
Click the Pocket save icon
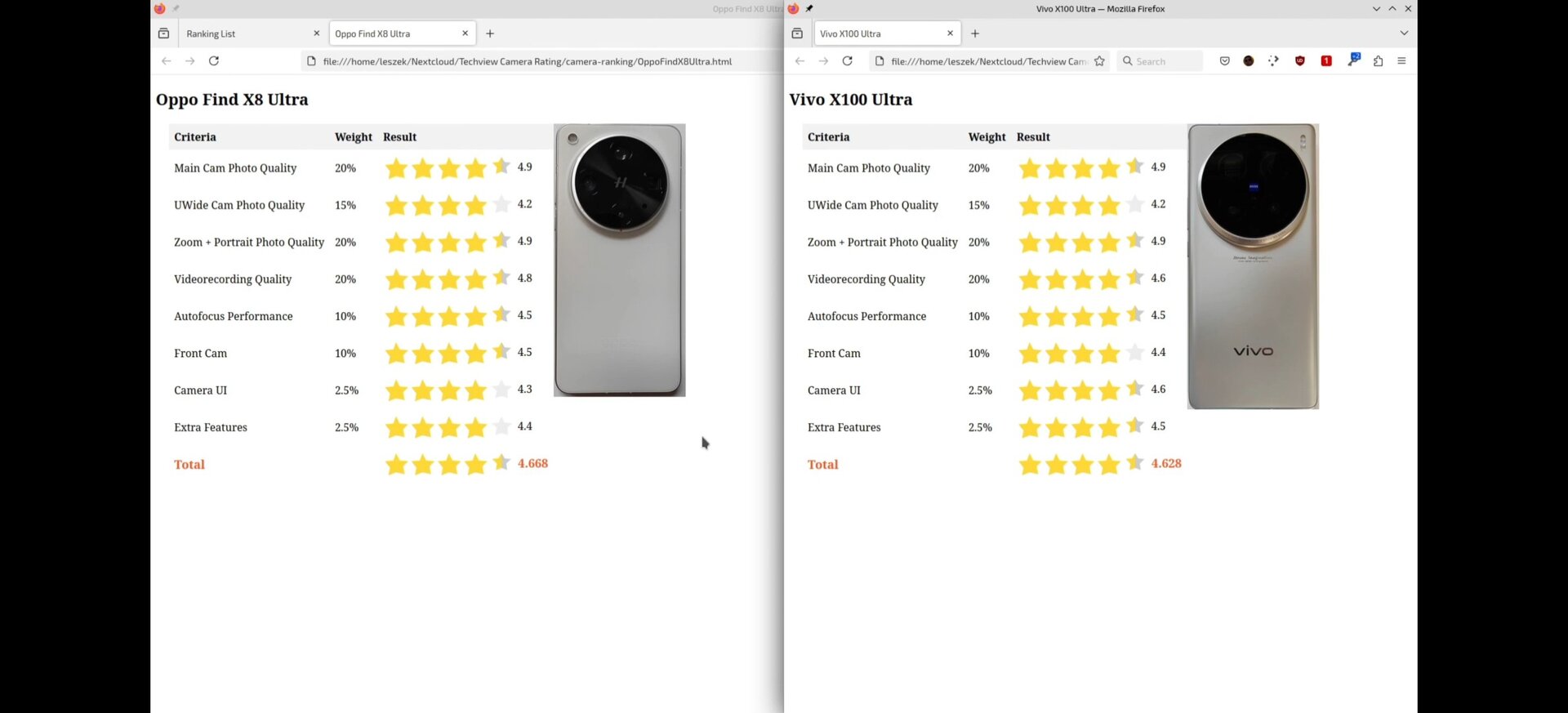pyautogui.click(x=1224, y=61)
